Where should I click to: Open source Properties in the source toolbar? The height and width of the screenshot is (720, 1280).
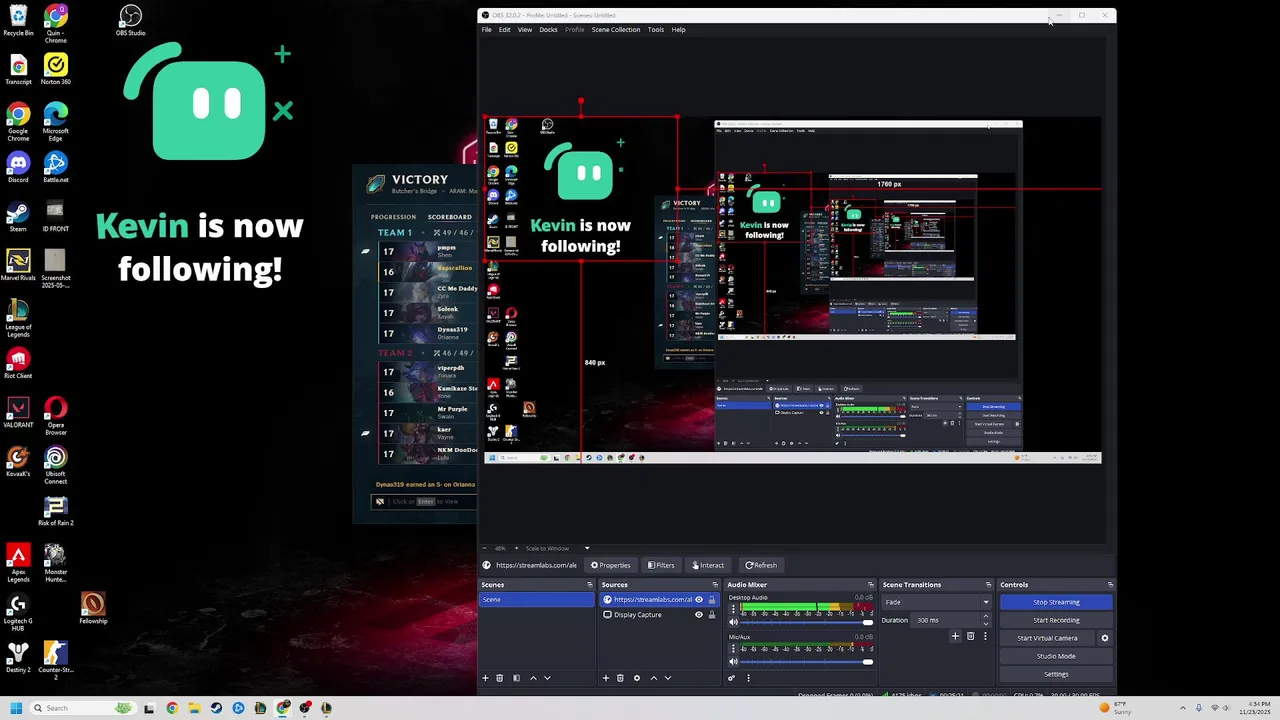click(610, 565)
